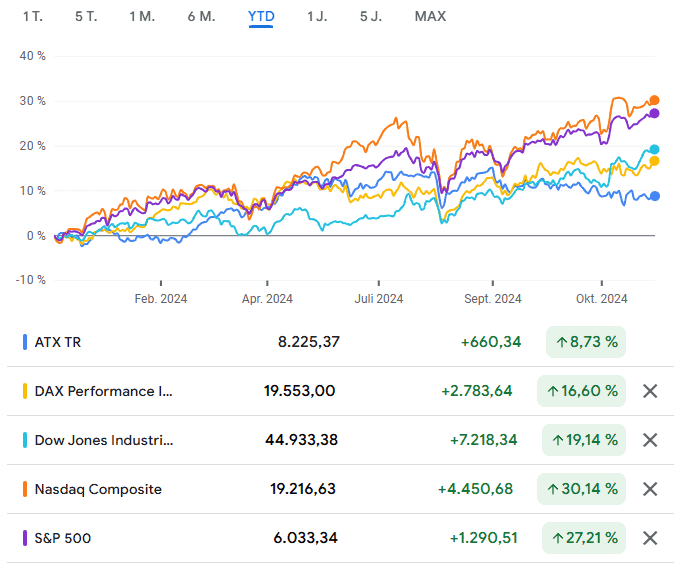Click the cyan Dow Jones color marker
Image resolution: width=691 pixels, height=572 pixels.
[25, 440]
